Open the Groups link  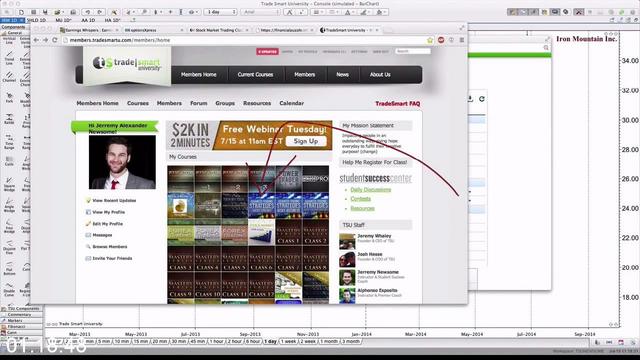[x=225, y=103]
